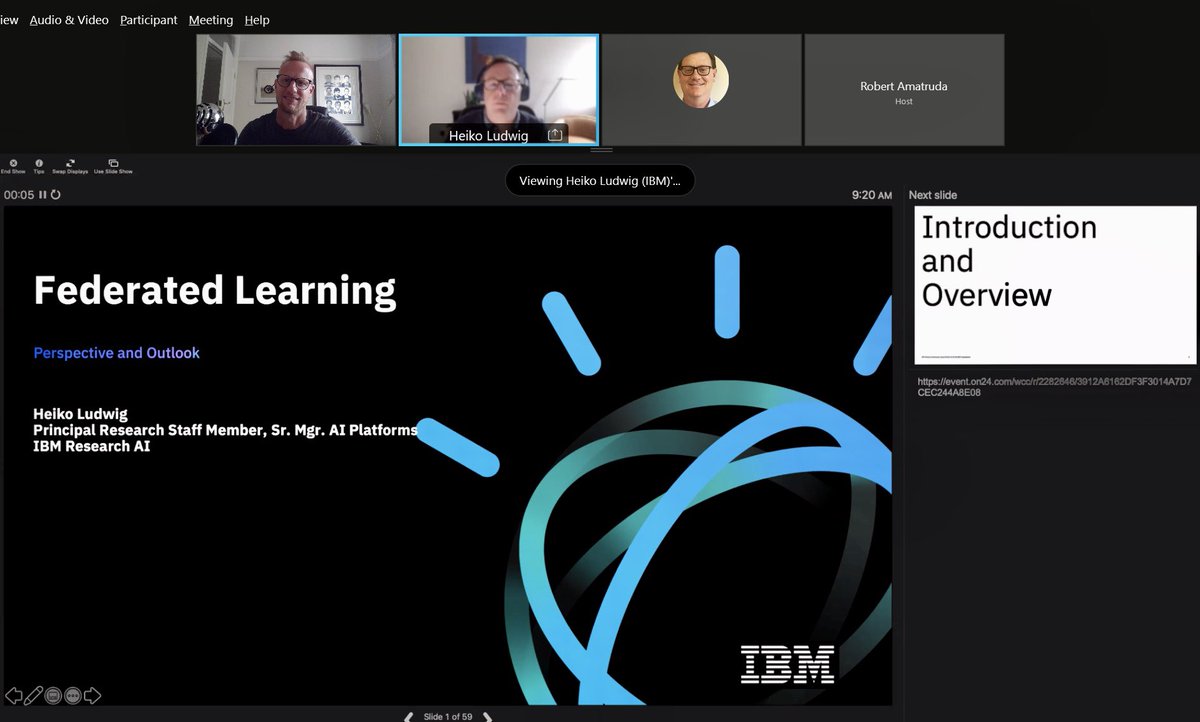Click the Viewing Heiko Ludwig (IBM) banner
This screenshot has height=722, width=1200.
[600, 181]
